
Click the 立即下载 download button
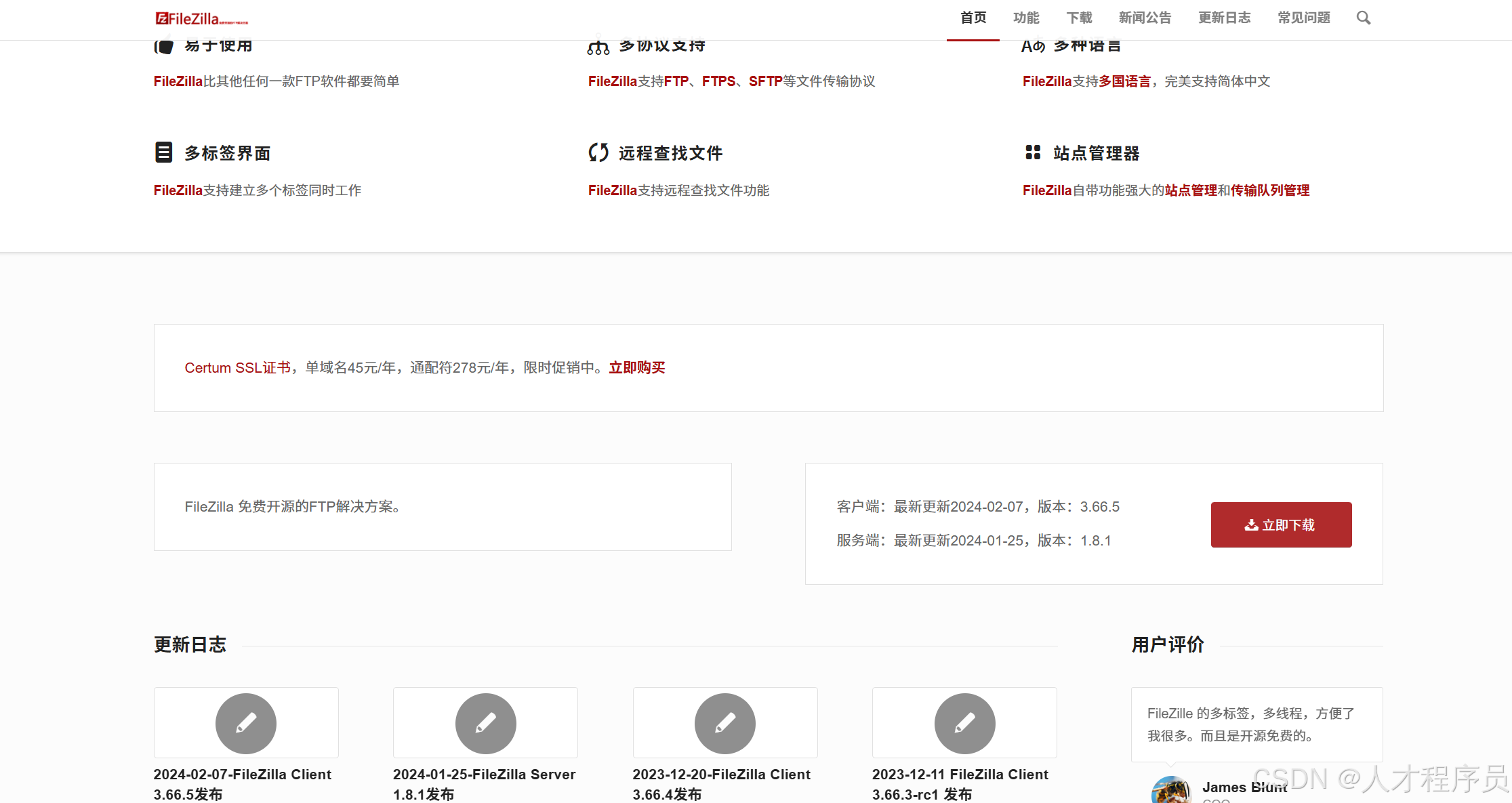[x=1280, y=524]
